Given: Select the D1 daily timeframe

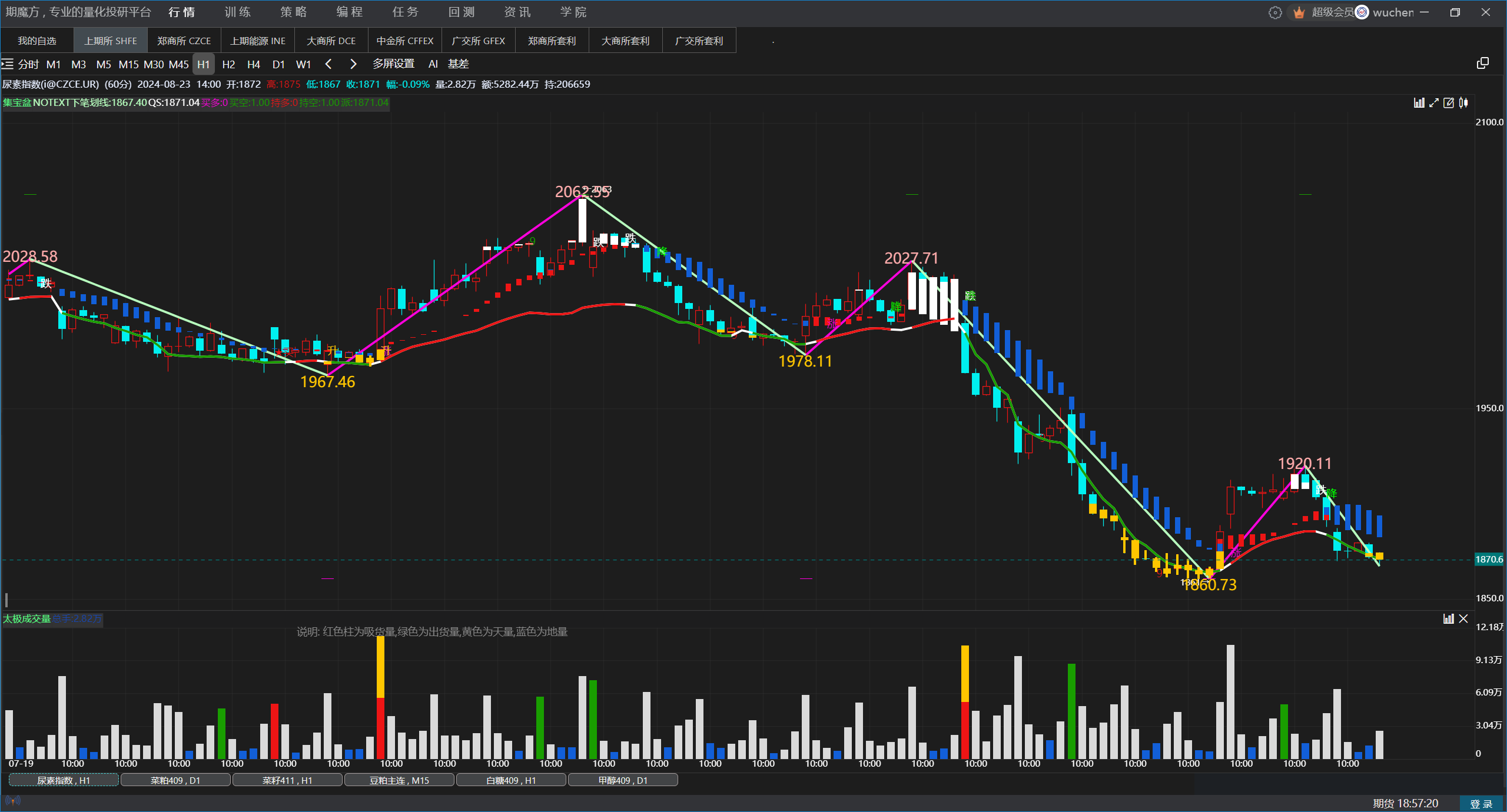Looking at the screenshot, I should (278, 64).
